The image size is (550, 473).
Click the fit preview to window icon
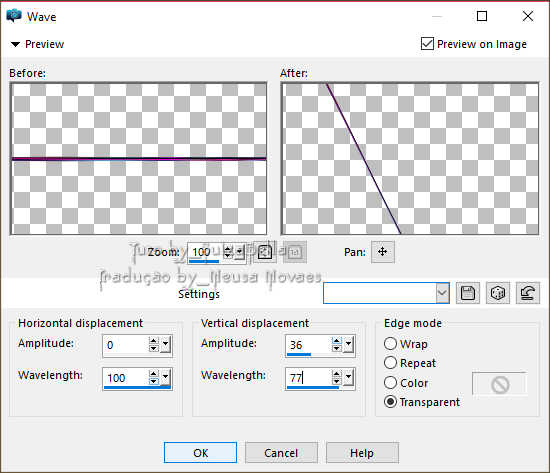pyautogui.click(x=265, y=252)
